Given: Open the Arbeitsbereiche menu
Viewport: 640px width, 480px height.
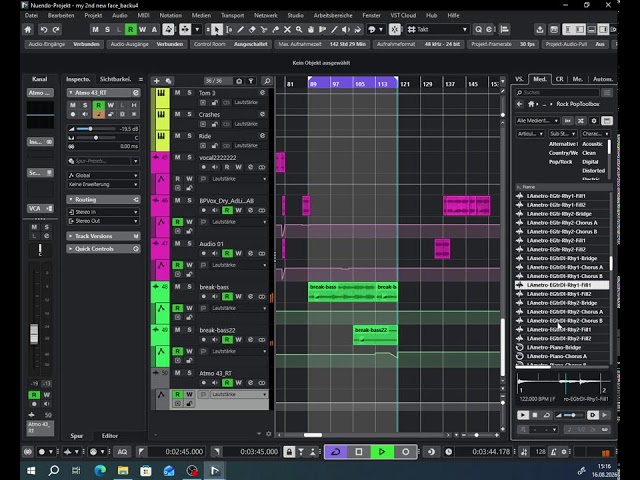Looking at the screenshot, I should point(333,16).
